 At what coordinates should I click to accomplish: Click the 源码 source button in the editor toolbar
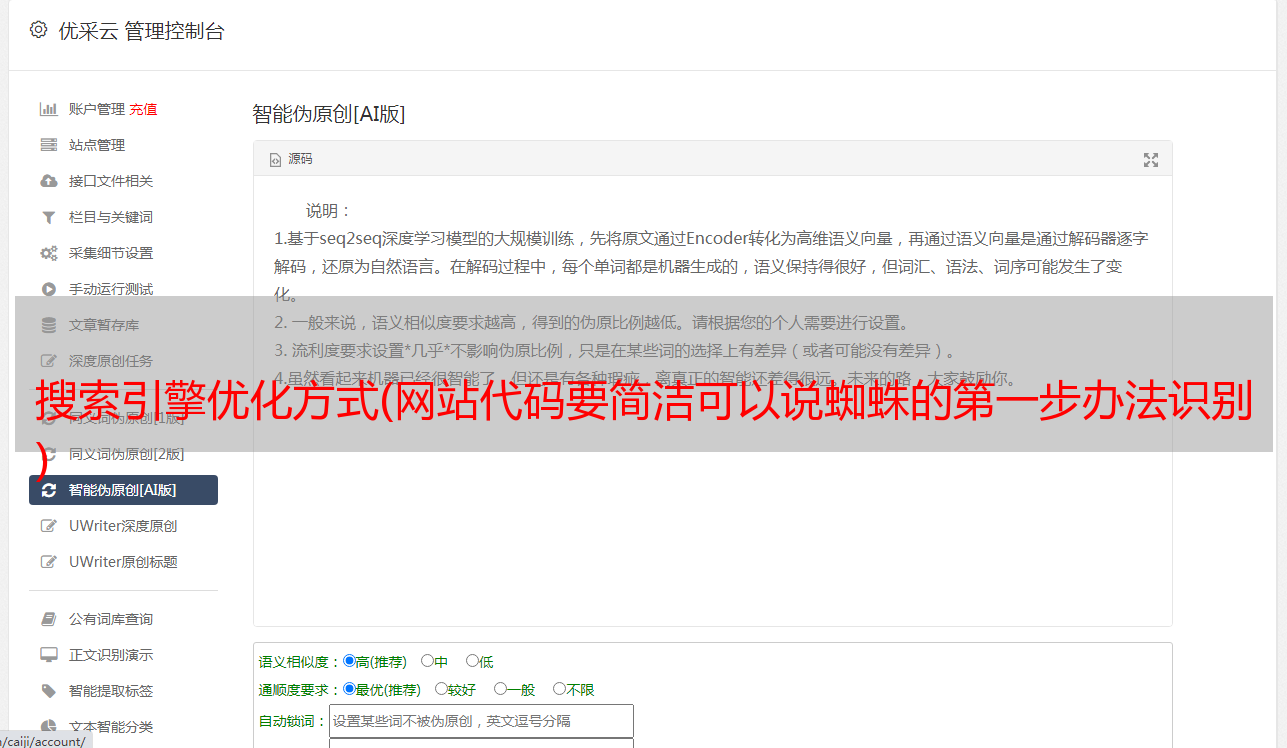291,159
